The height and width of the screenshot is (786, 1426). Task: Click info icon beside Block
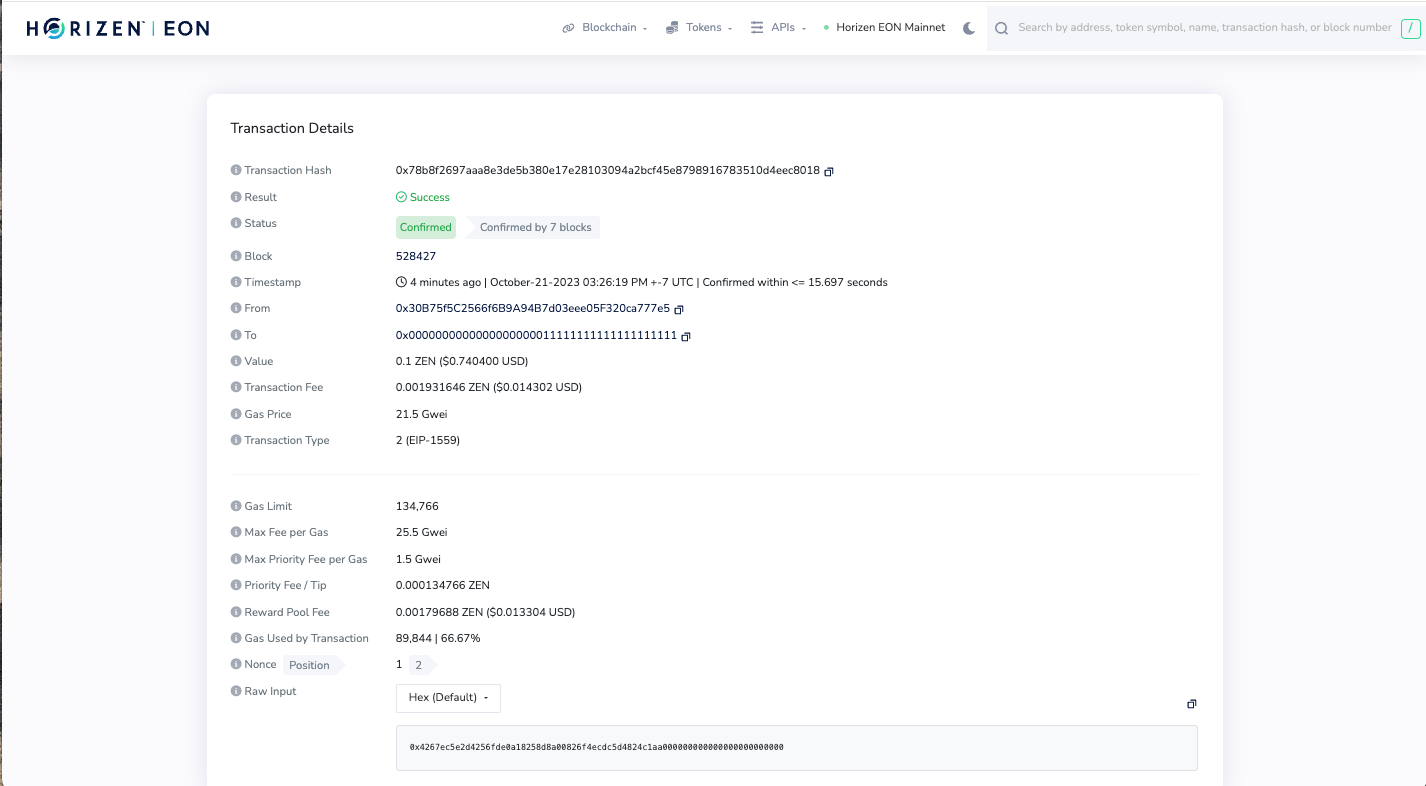tap(236, 256)
